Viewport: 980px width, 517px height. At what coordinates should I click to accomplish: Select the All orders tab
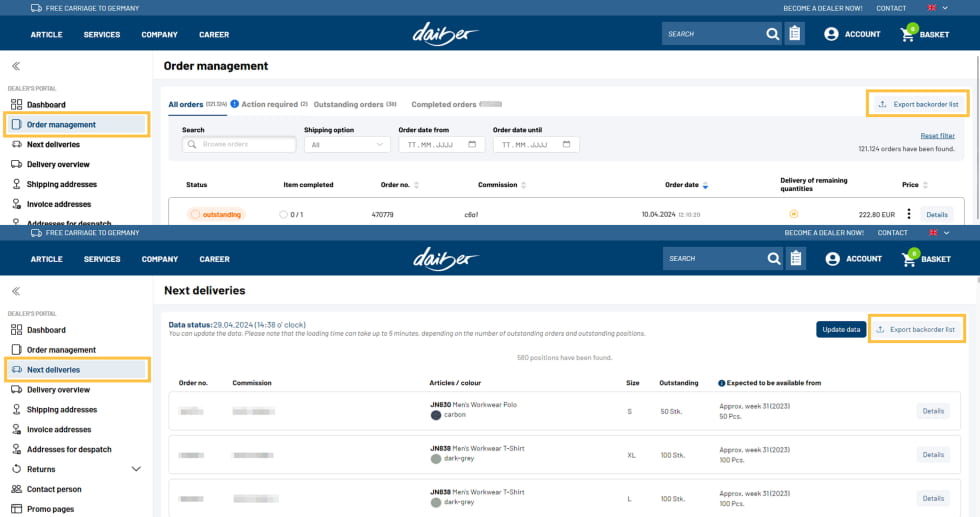click(x=198, y=104)
